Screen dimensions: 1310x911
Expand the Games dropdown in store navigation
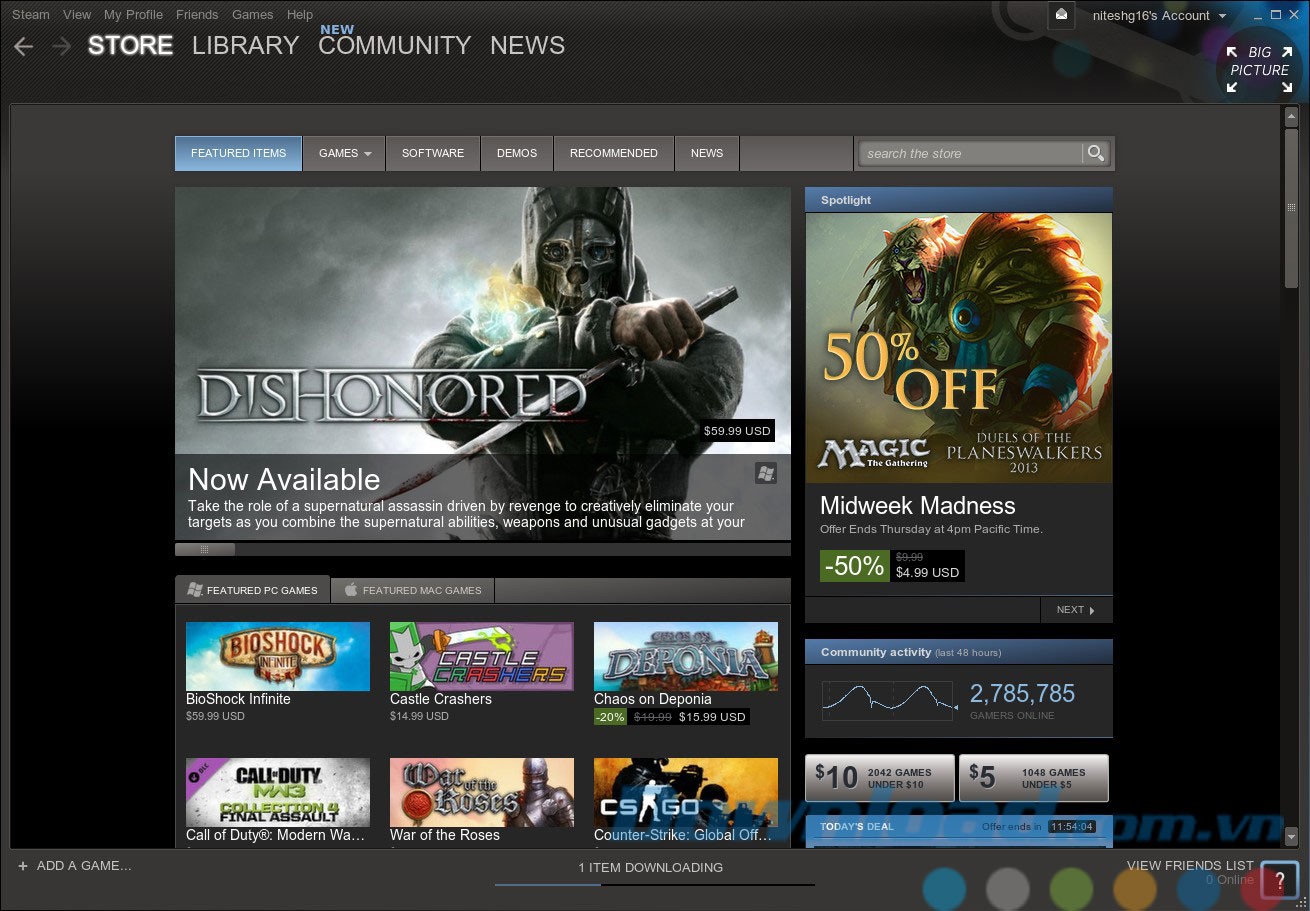pyautogui.click(x=345, y=153)
